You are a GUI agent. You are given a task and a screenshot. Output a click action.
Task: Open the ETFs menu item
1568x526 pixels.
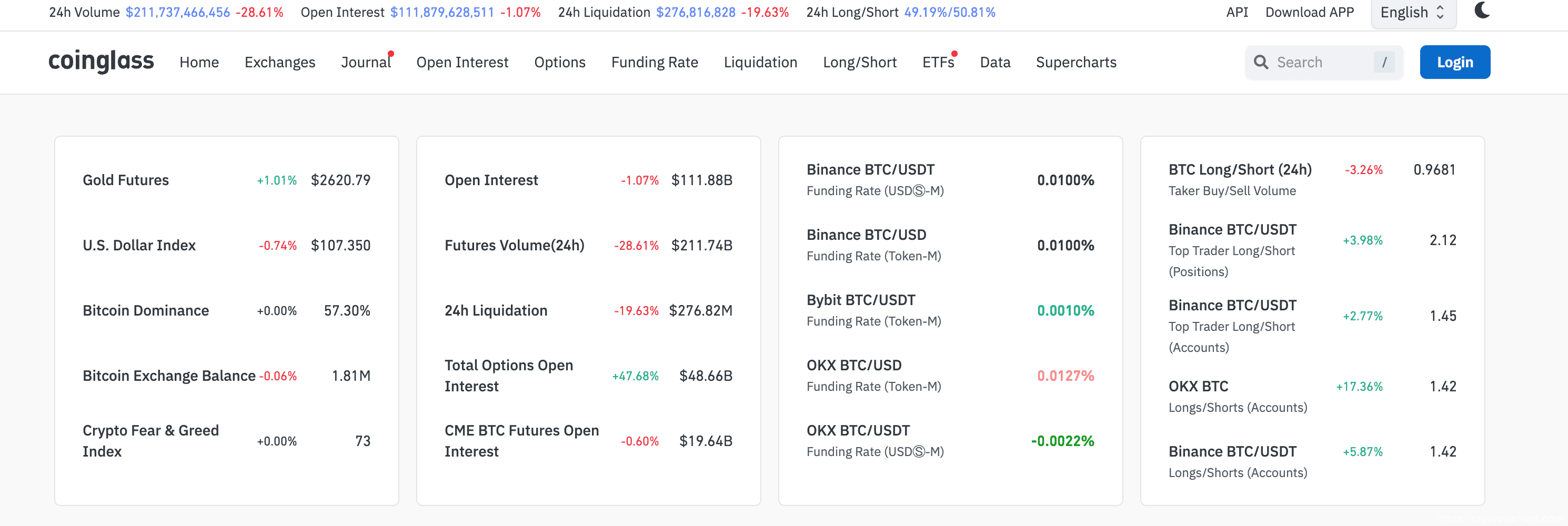(x=938, y=62)
